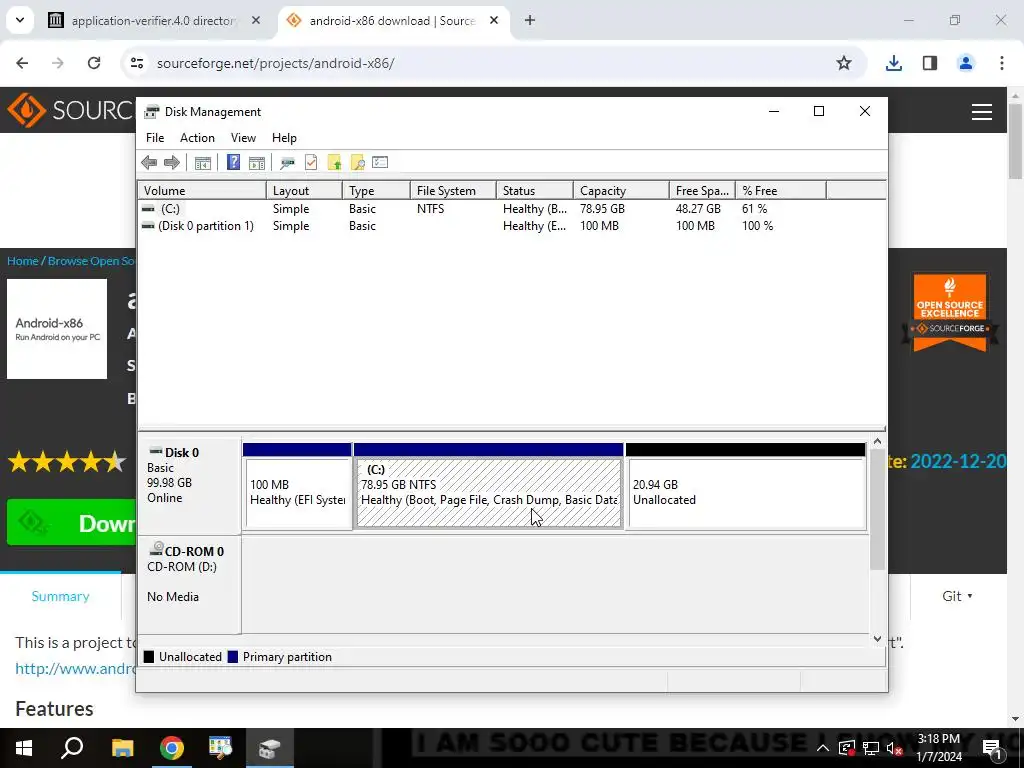The image size is (1024, 768).
Task: Toggle Chrome side panel icon
Action: coord(929,63)
